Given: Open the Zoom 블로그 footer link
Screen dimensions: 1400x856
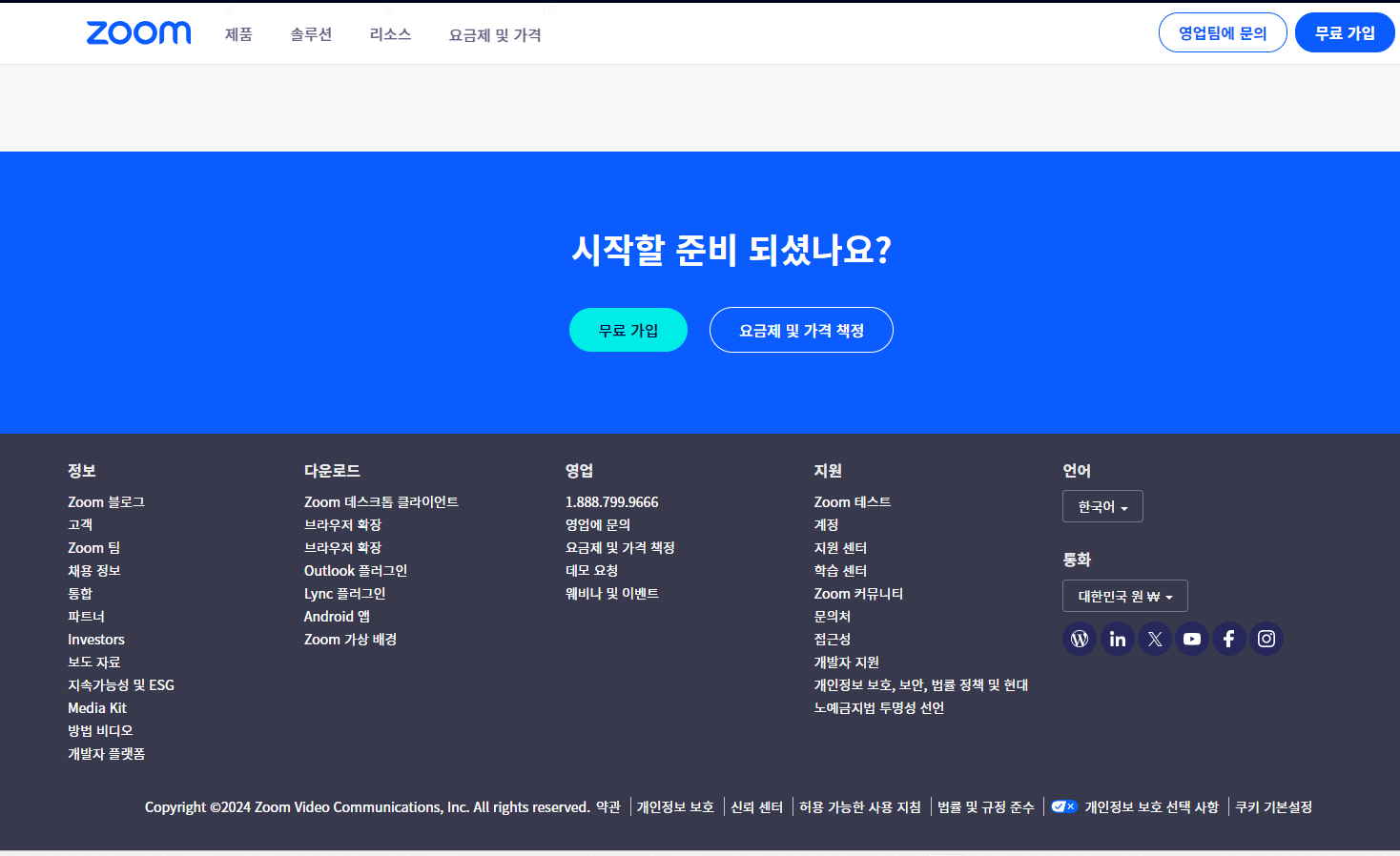Looking at the screenshot, I should tap(106, 501).
